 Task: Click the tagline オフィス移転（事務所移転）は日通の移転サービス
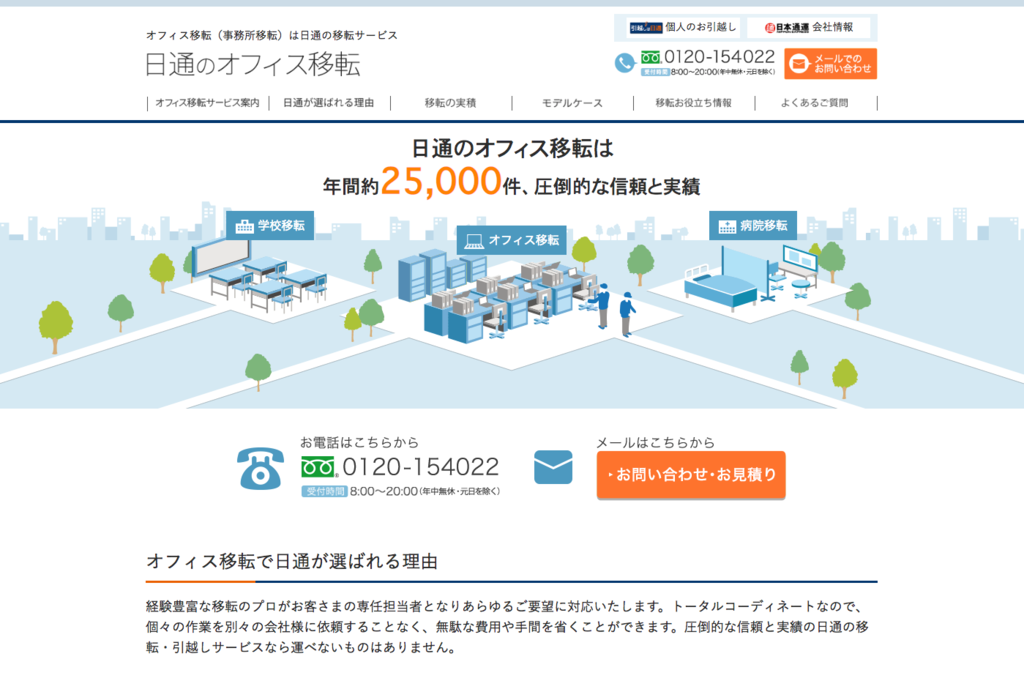coord(272,35)
